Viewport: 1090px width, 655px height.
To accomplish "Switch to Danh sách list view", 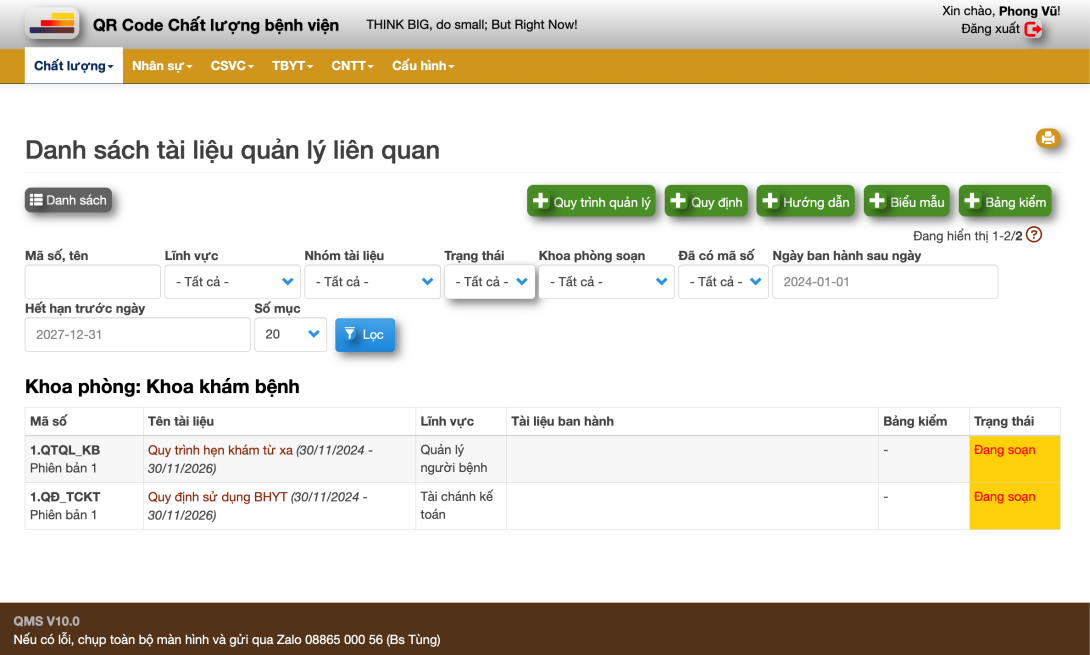I will (x=68, y=200).
